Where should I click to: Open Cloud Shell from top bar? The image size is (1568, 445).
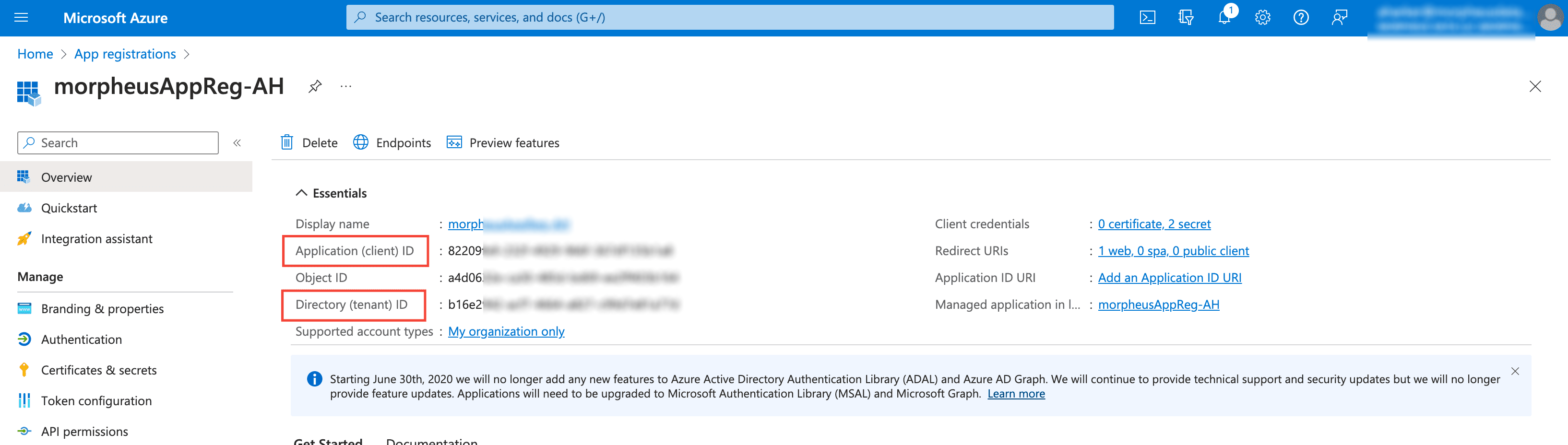pos(1147,18)
